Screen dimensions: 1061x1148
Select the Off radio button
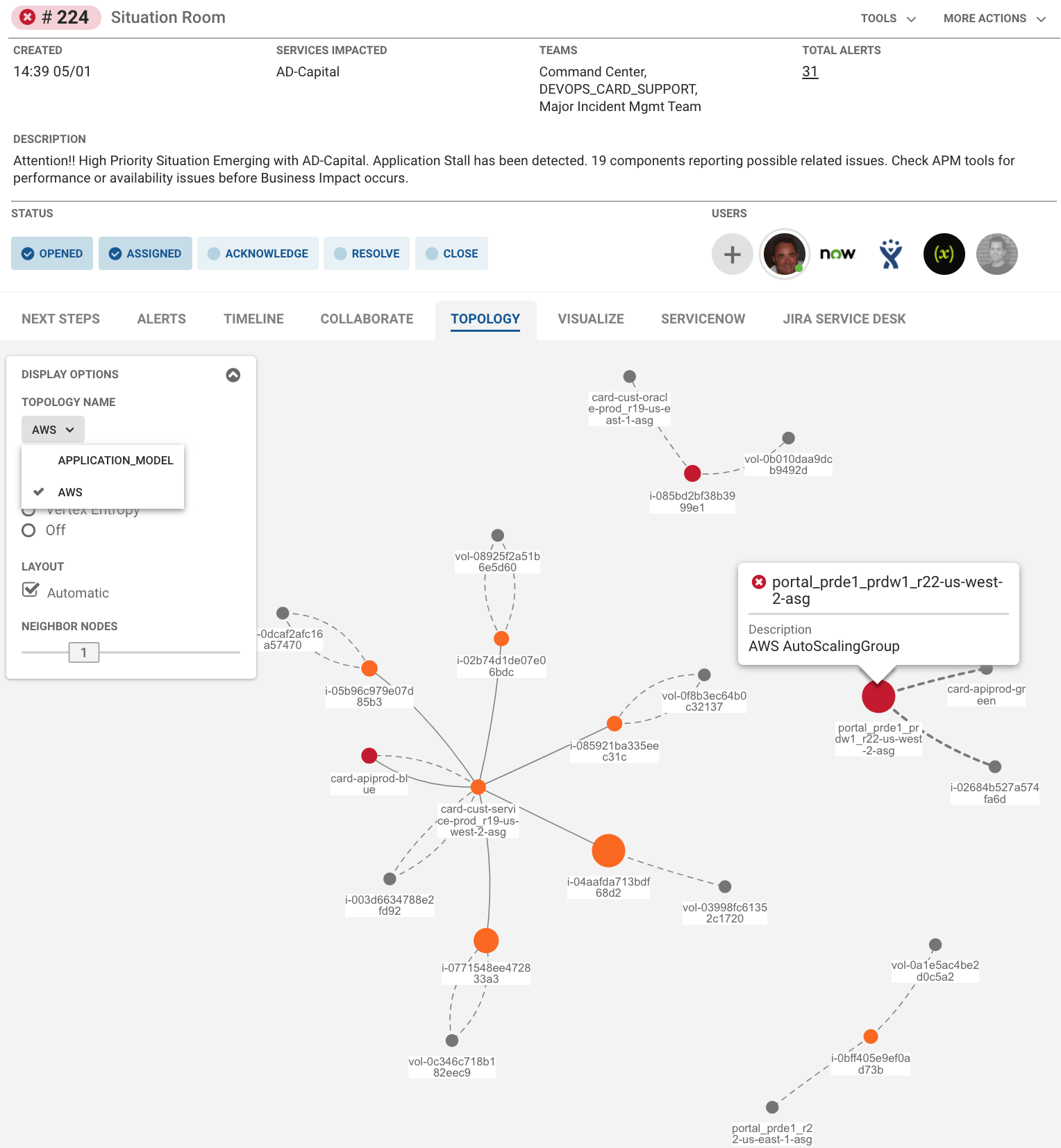click(28, 530)
